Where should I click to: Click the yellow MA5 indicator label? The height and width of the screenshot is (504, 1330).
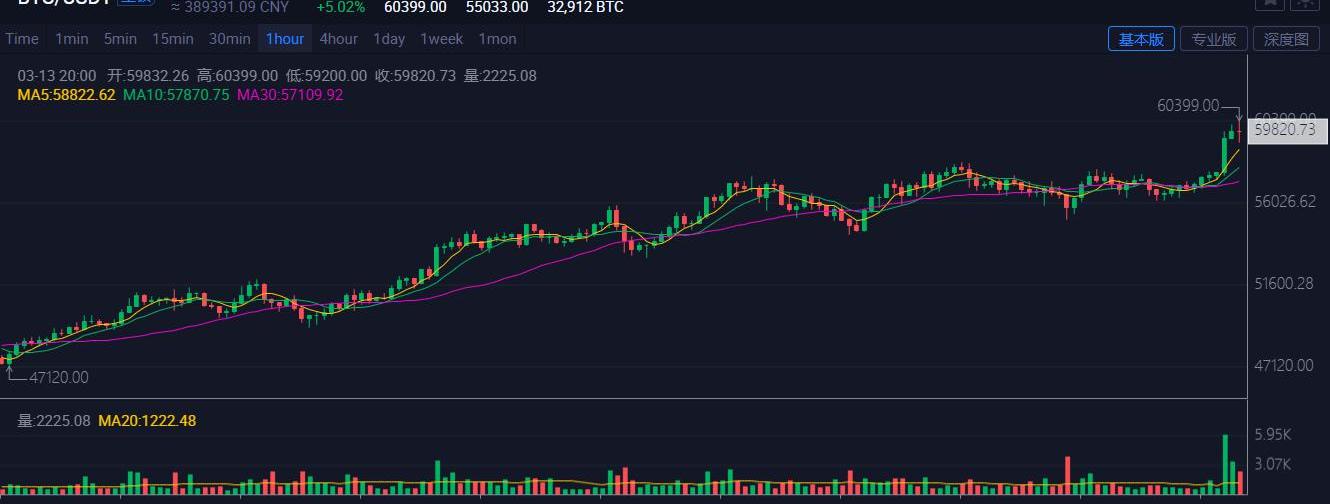pyautogui.click(x=66, y=95)
